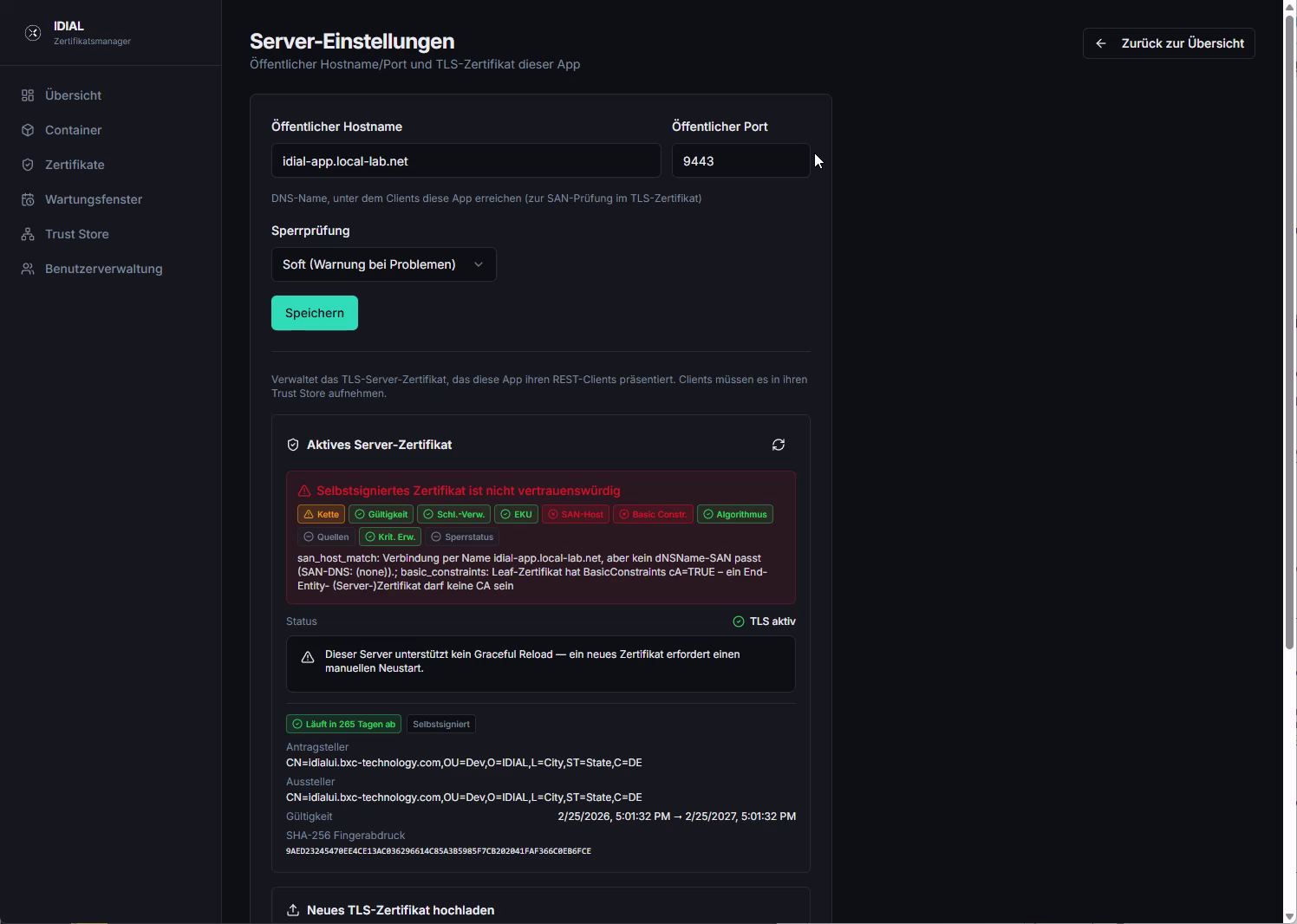This screenshot has width=1297, height=924.
Task: Click the red SAN-Host badge
Action: point(576,514)
